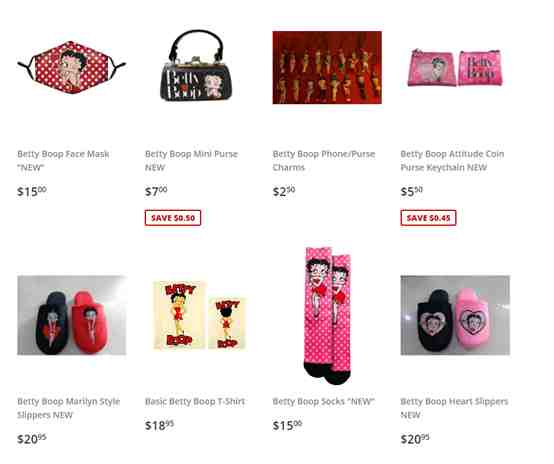Viewport: 554px width, 464px height.
Task: Select the Betty Boop Phone/Purse Charms title
Action: click(324, 161)
